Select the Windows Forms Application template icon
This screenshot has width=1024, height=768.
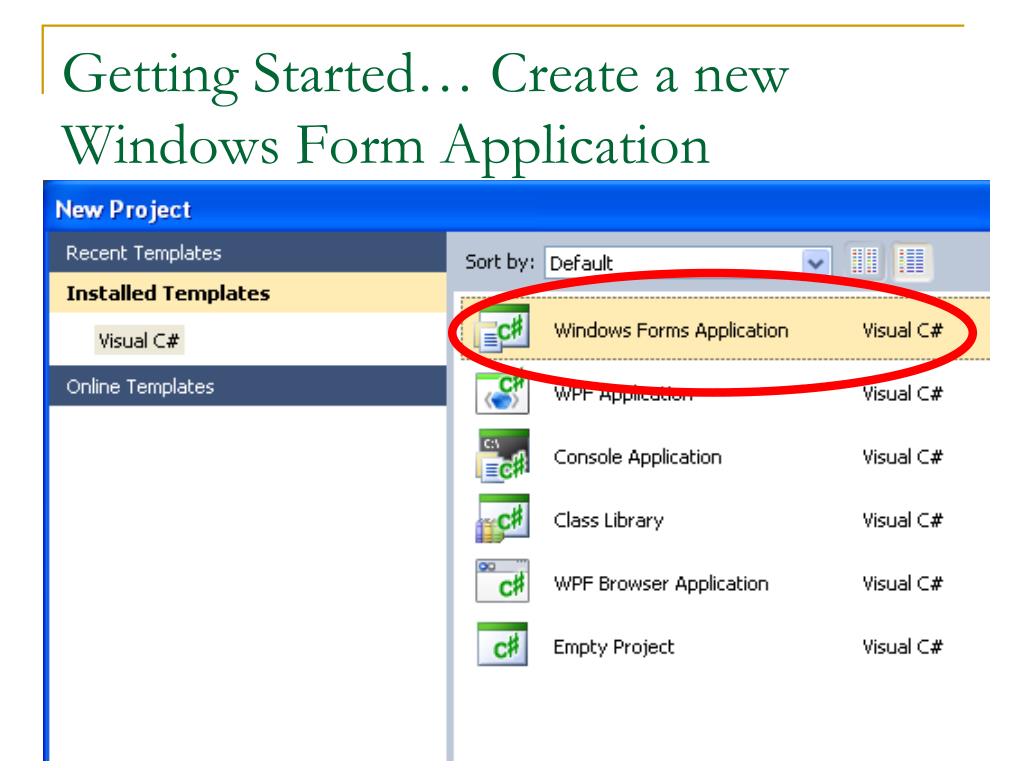(x=502, y=328)
